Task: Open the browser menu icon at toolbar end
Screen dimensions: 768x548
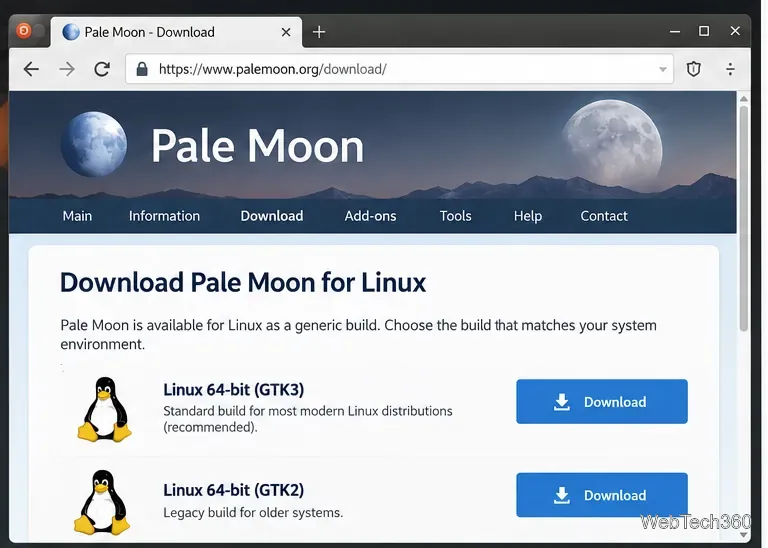Action: coord(730,69)
